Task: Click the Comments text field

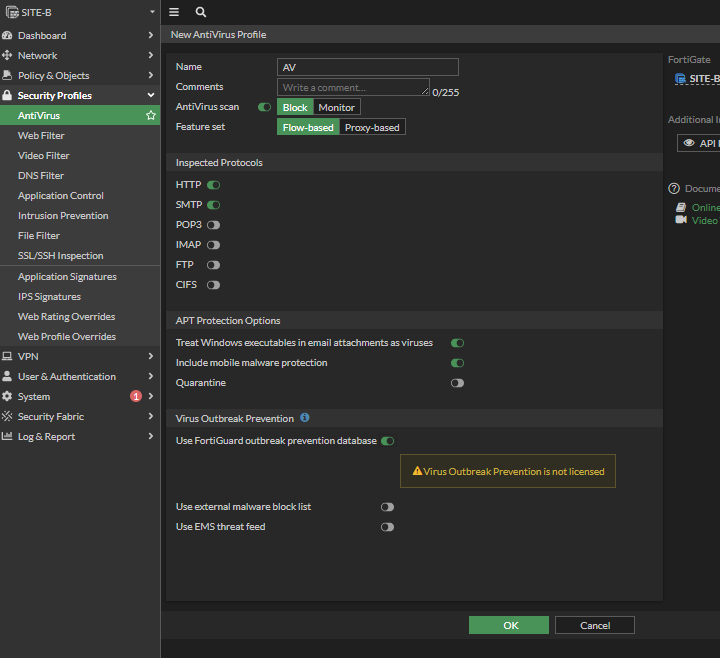Action: [x=353, y=88]
